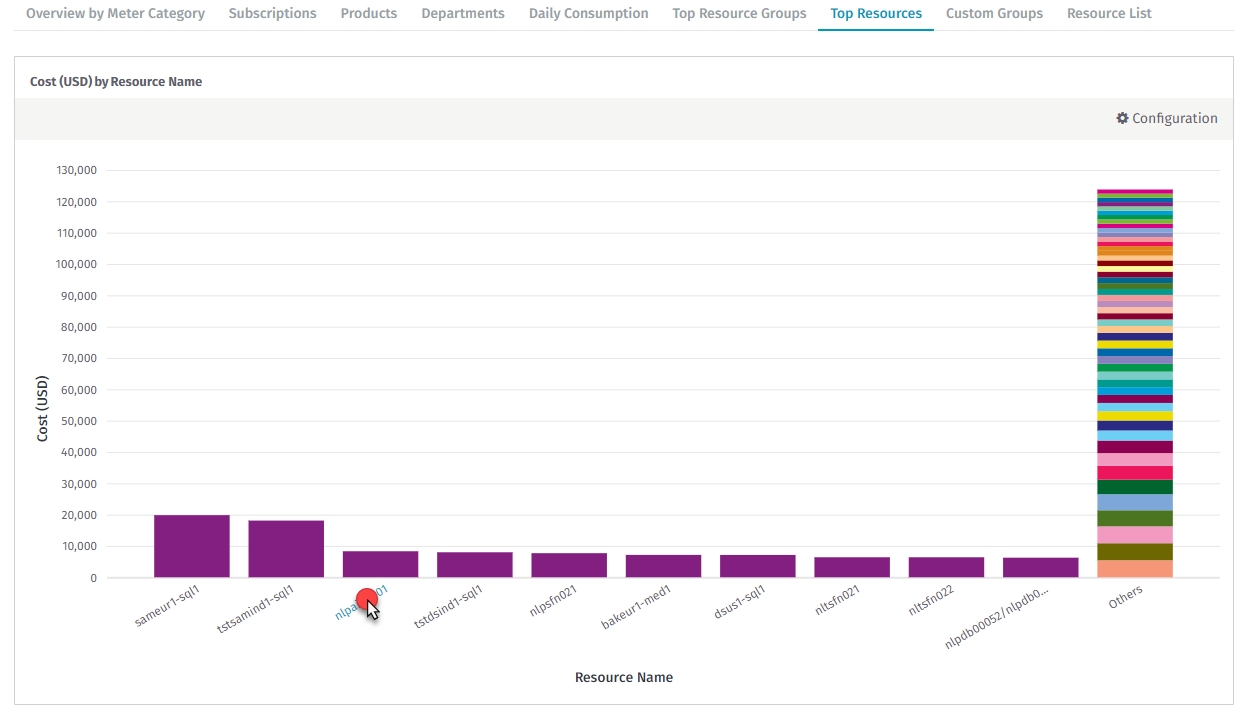Open the Top Resource Groups tab
Screen dimensions: 1245x711
pyautogui.click(x=739, y=14)
